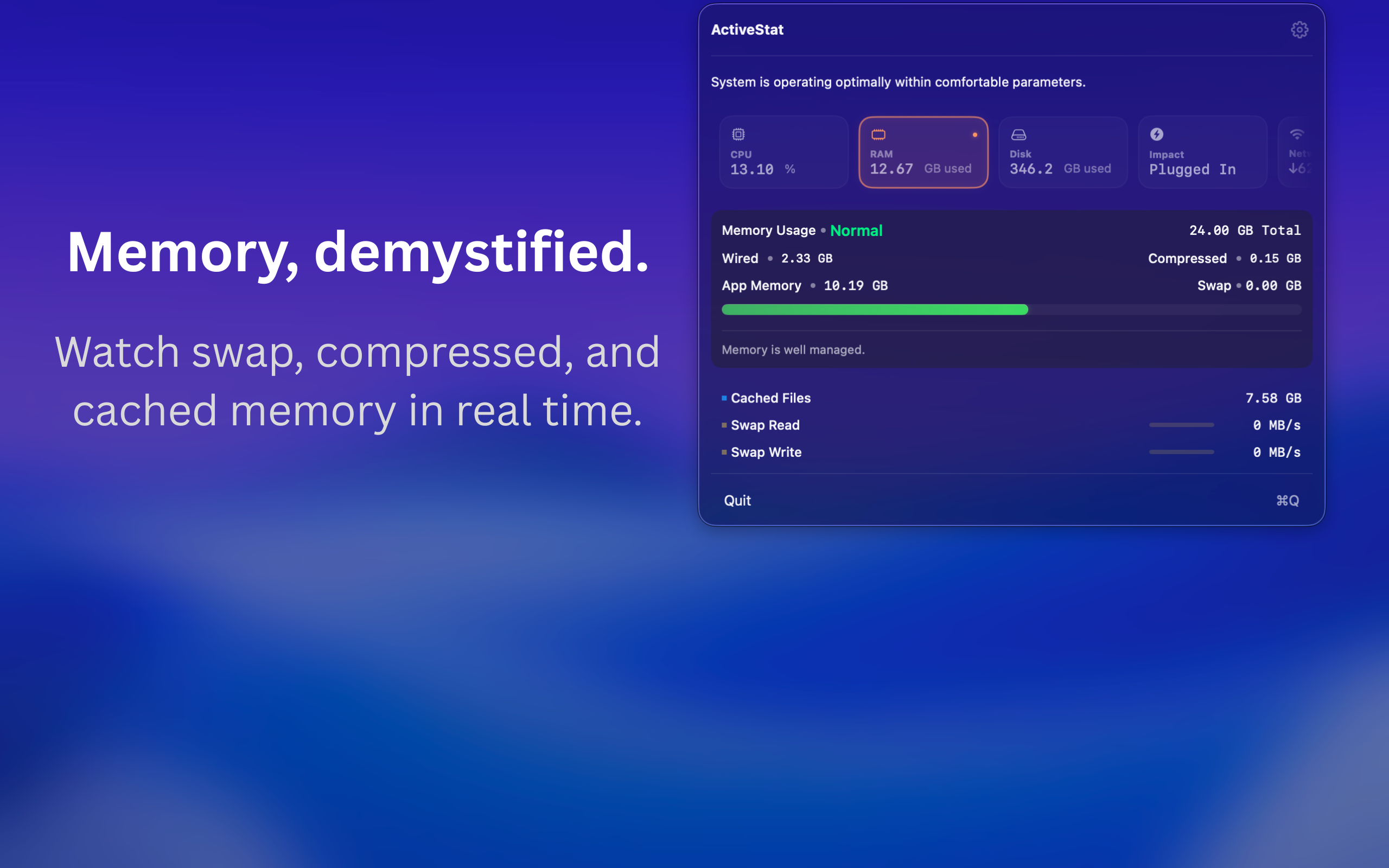The image size is (1389, 868).
Task: Click the orange dot on RAM card
Action: pyautogui.click(x=974, y=135)
